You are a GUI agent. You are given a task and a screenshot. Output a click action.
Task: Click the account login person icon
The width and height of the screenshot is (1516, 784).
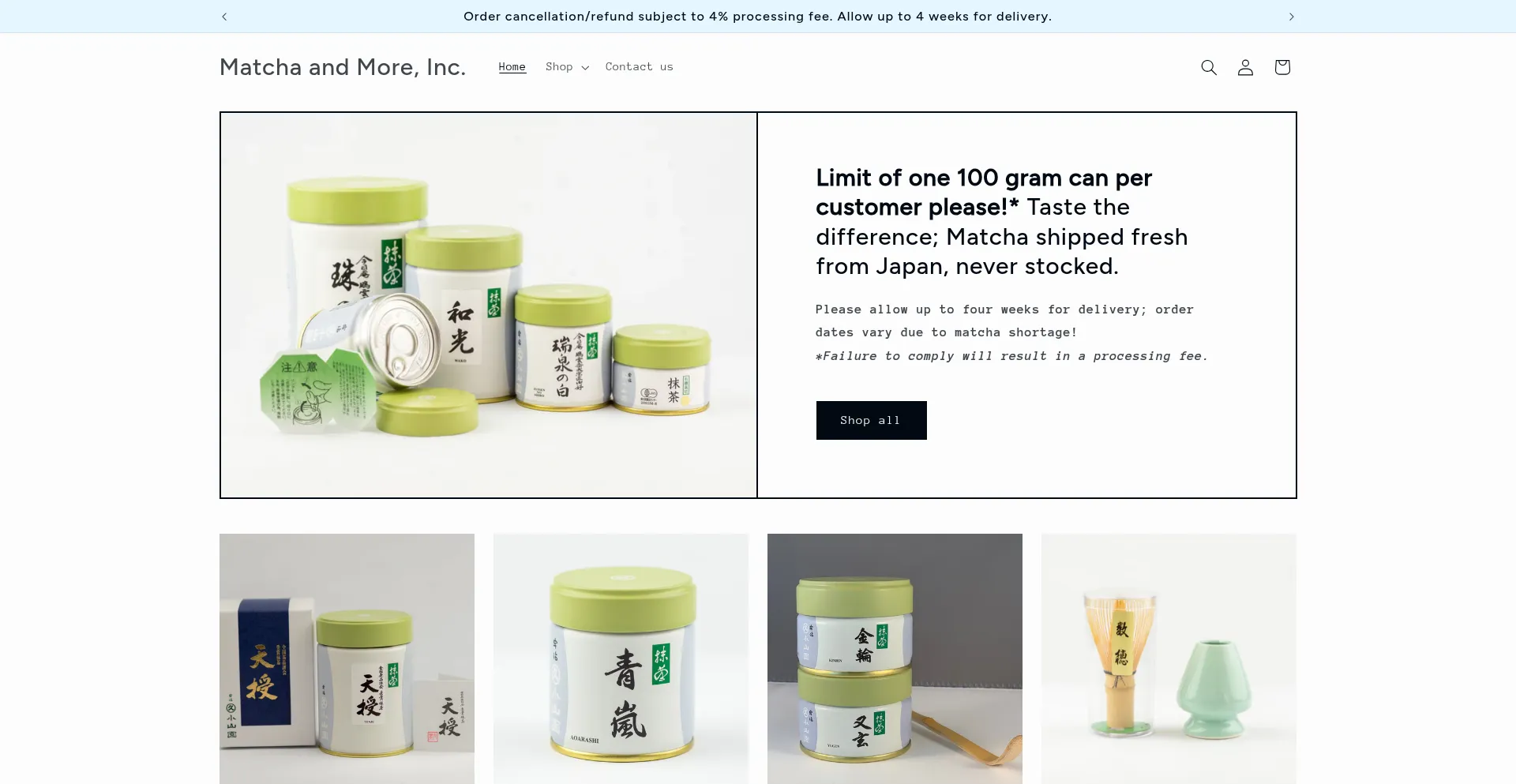click(x=1245, y=67)
